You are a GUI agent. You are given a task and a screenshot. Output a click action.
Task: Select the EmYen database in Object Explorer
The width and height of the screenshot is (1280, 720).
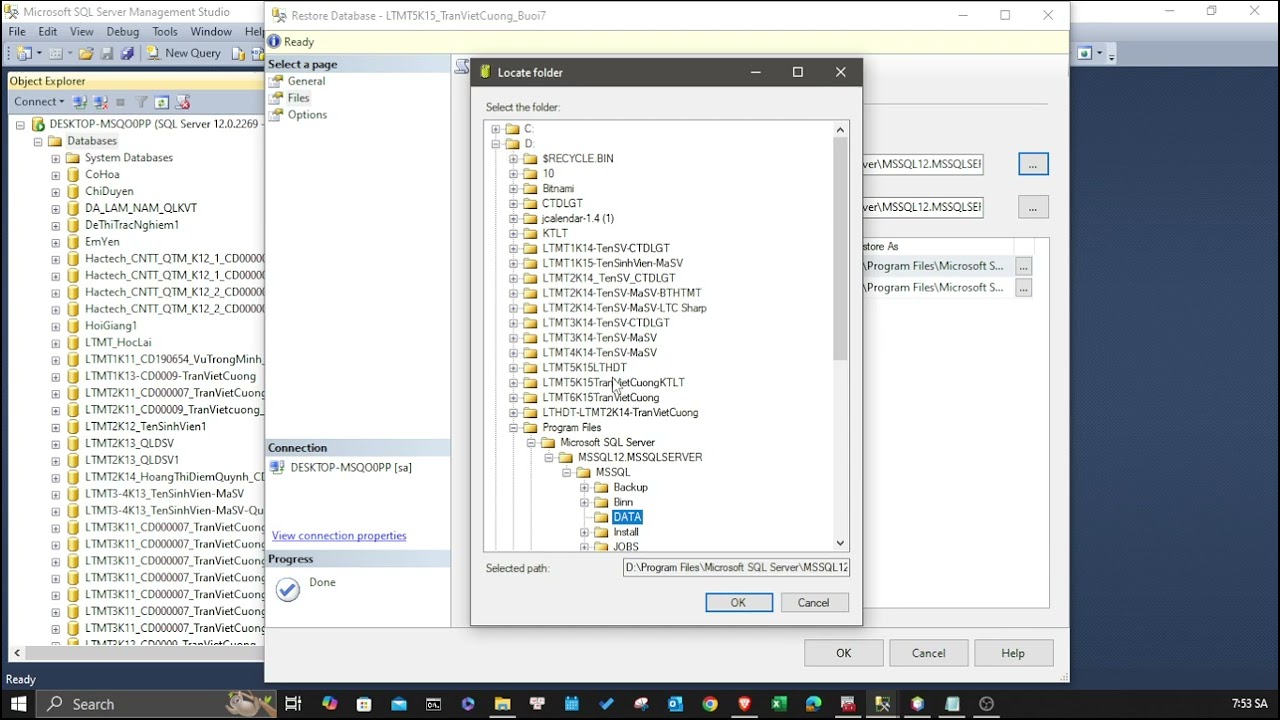[x=102, y=242]
